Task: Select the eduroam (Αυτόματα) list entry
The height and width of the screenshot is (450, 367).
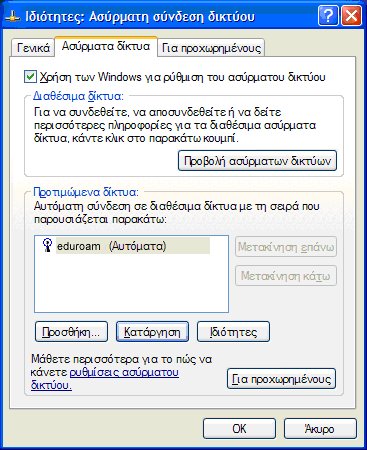Action: click(x=127, y=246)
